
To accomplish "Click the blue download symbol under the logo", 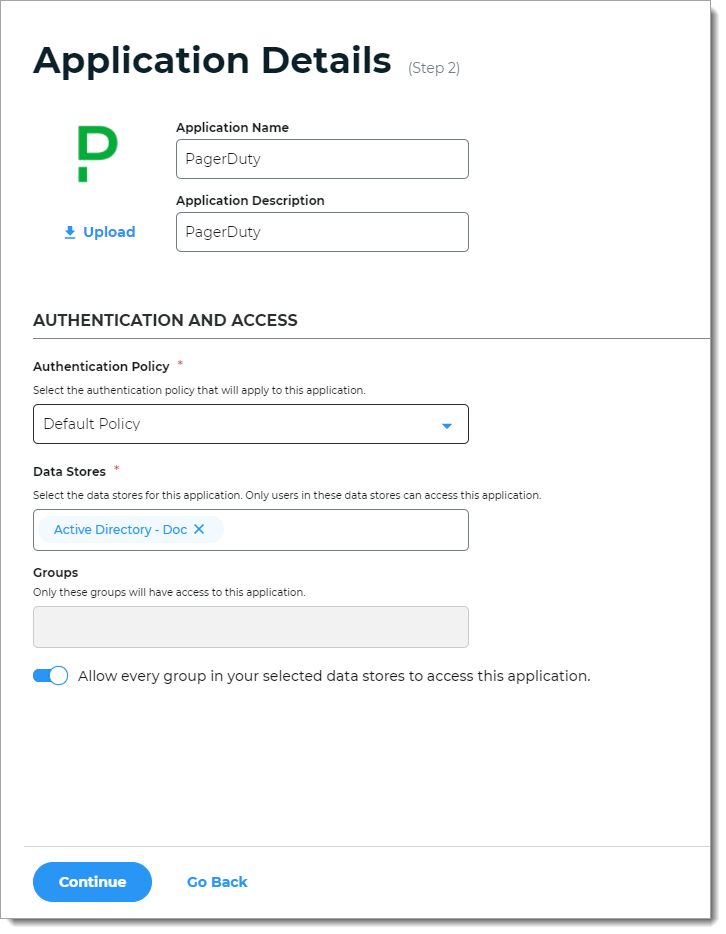I will (x=69, y=231).
